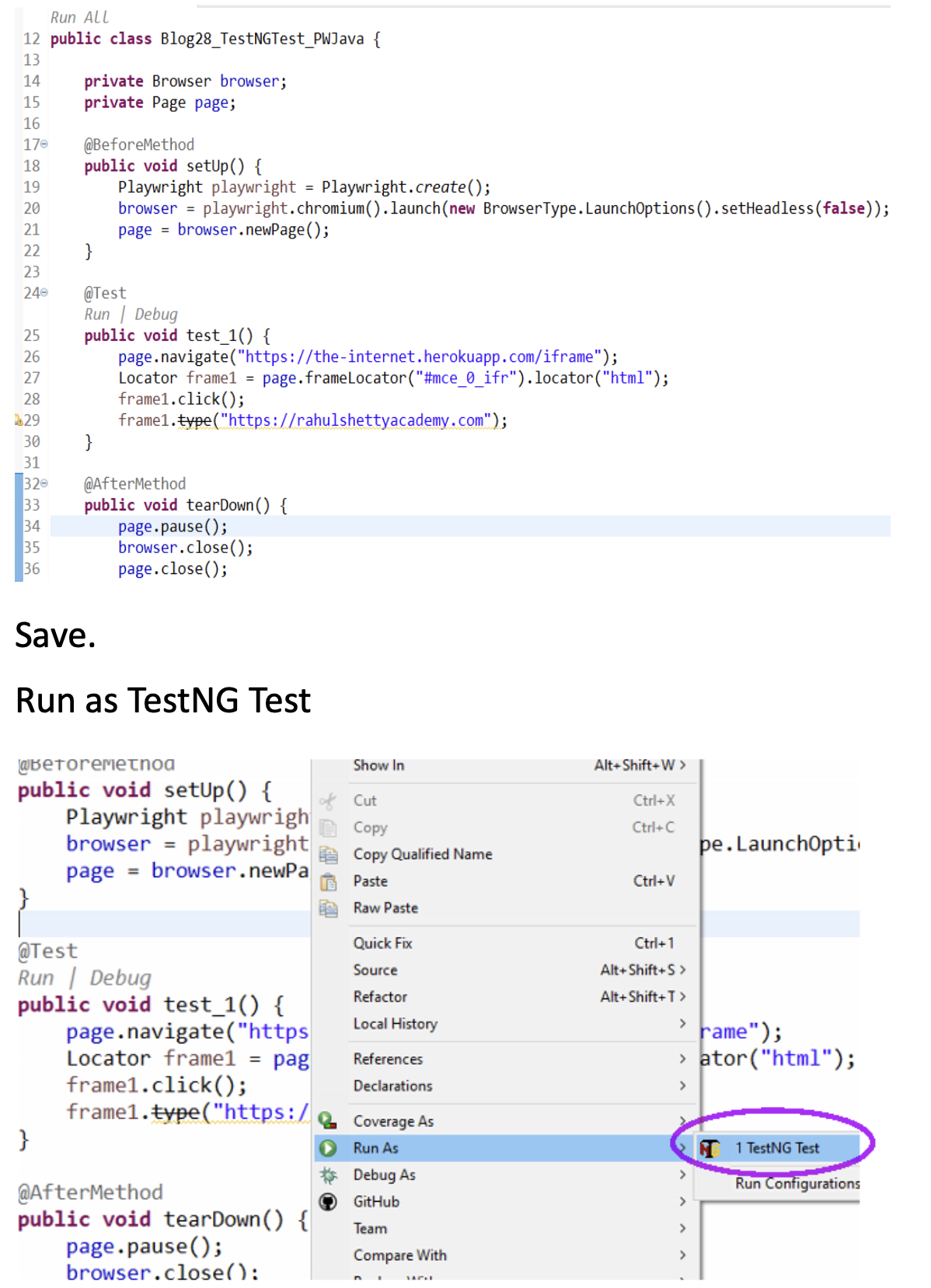Open Run Configurations entry
This screenshot has height=1288, width=931.
[x=797, y=1184]
